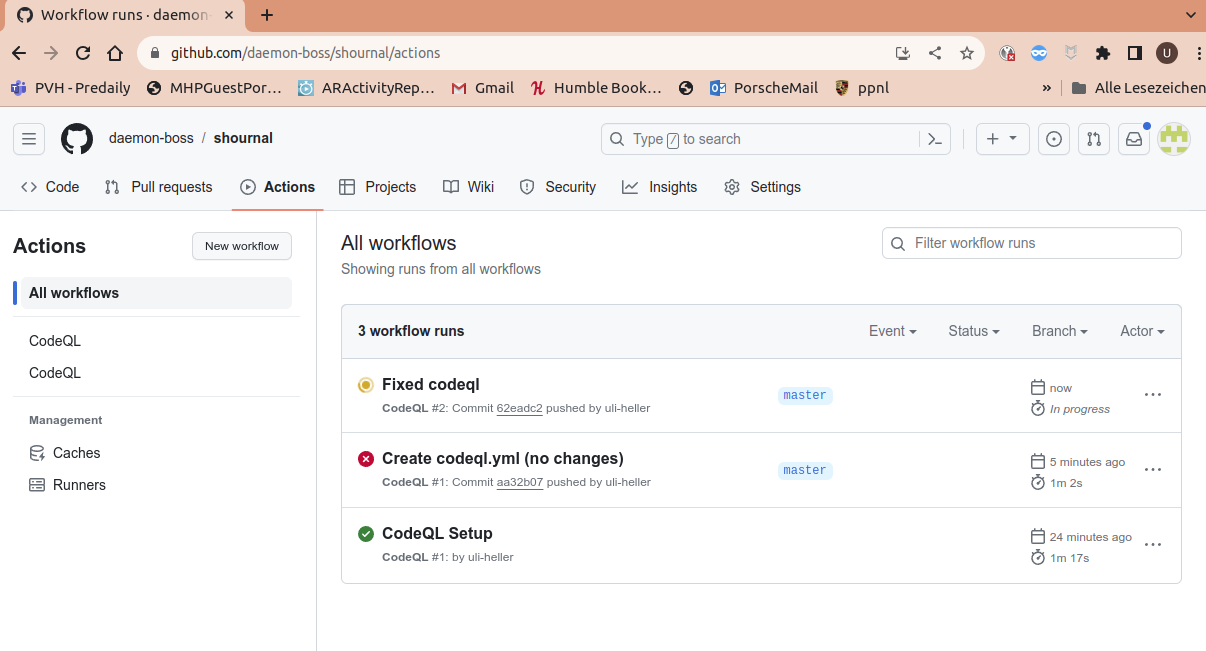This screenshot has width=1206, height=651.
Task: Open Chrome extensions puzzle icon
Action: pos(1103,53)
